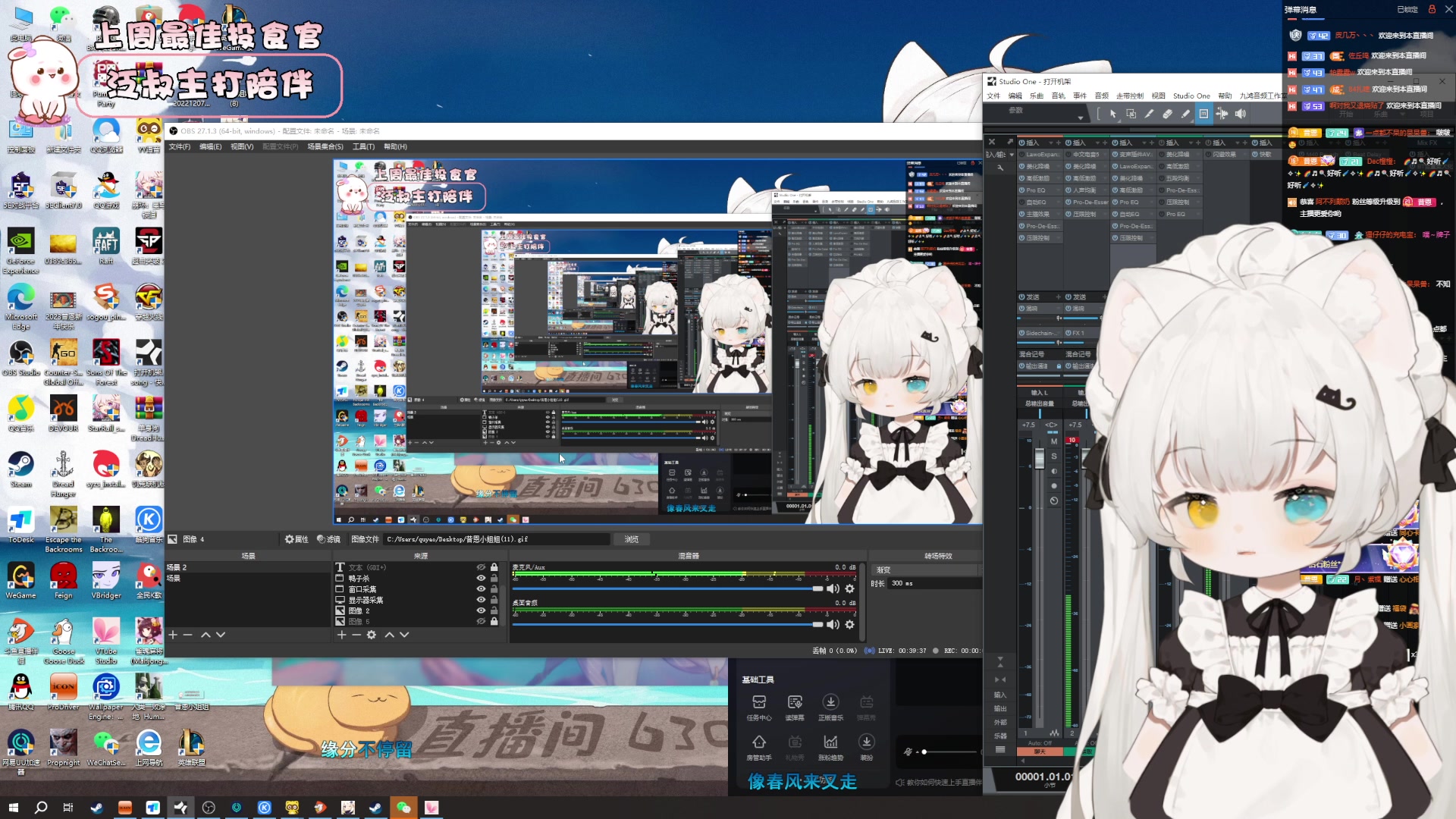Open the 场景集合(S) menu in OBS
Image resolution: width=1456 pixels, height=819 pixels.
(x=325, y=146)
